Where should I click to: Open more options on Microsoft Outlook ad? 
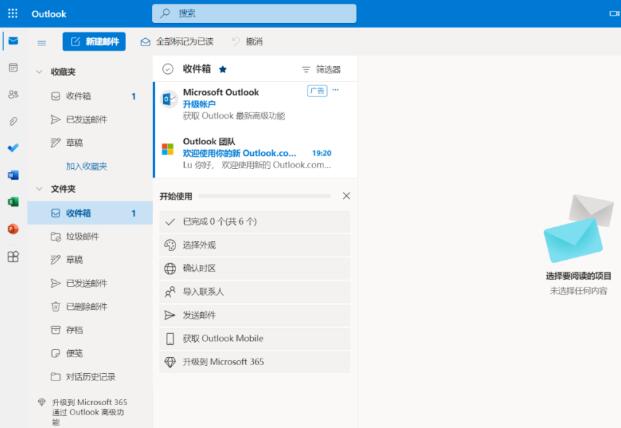pyautogui.click(x=335, y=90)
